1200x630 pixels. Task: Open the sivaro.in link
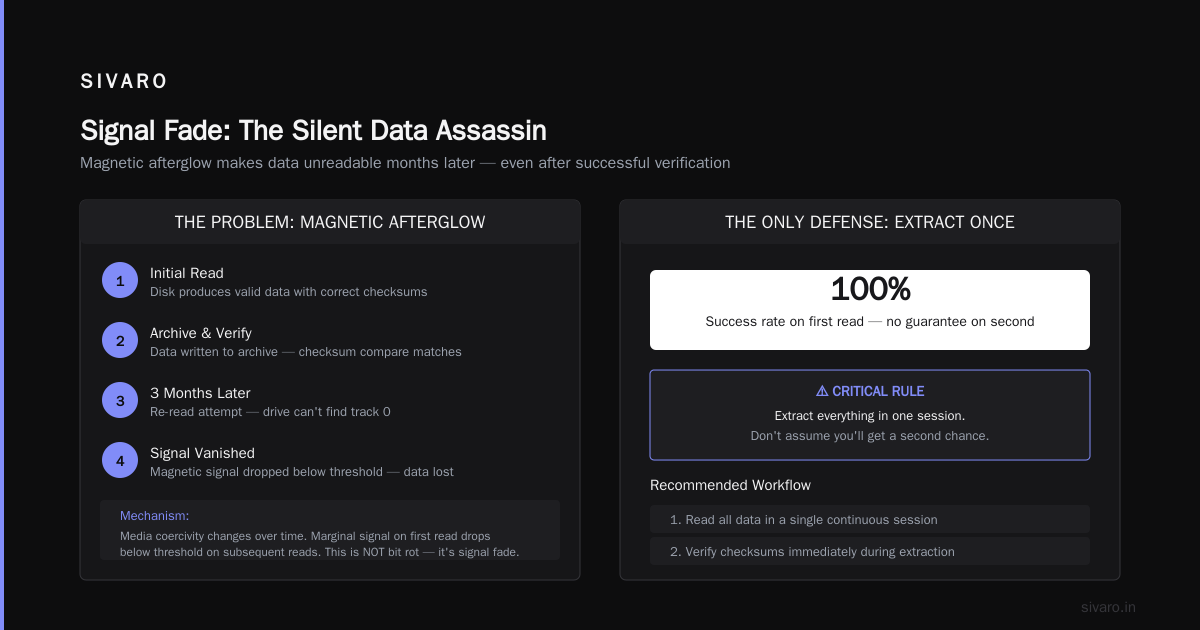(1108, 607)
